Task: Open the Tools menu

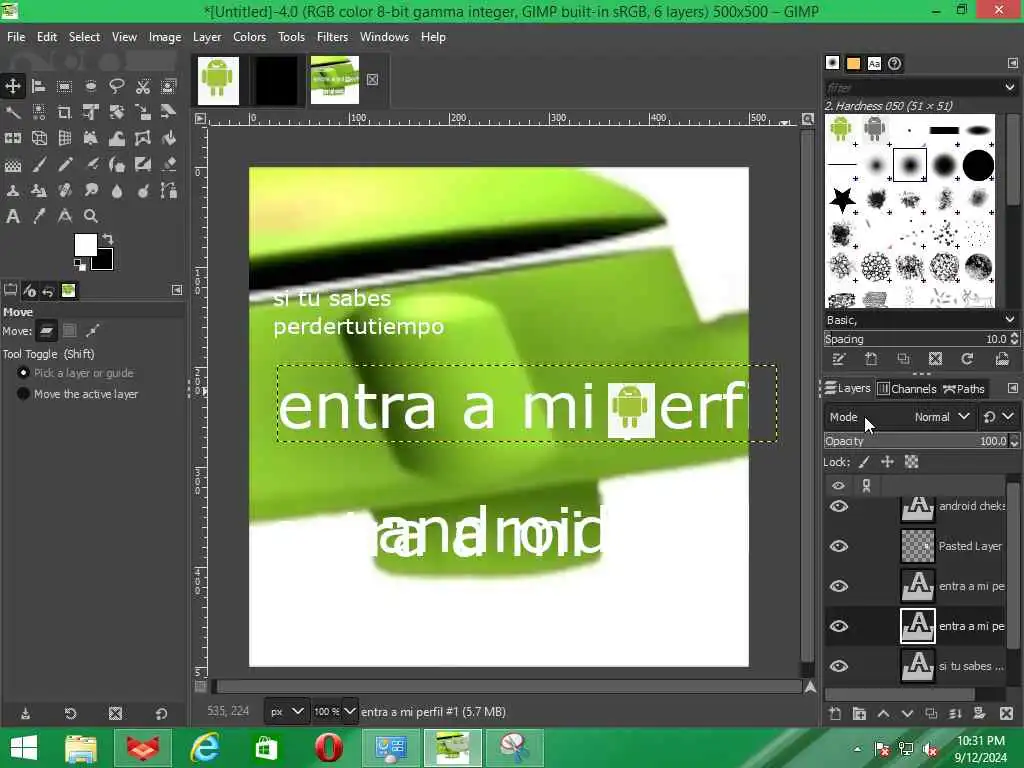Action: (x=291, y=37)
